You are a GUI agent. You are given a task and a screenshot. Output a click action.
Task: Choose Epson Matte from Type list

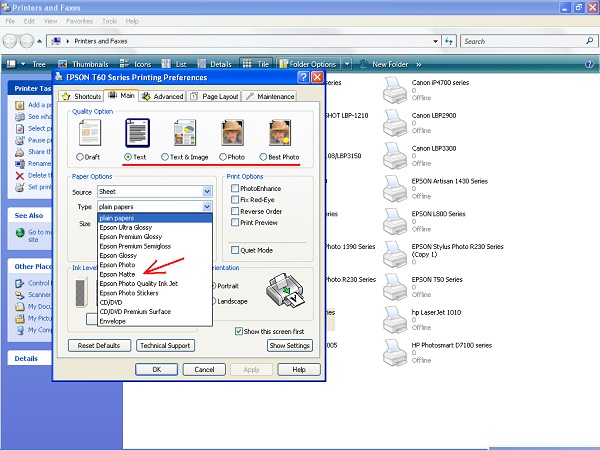[x=155, y=274]
